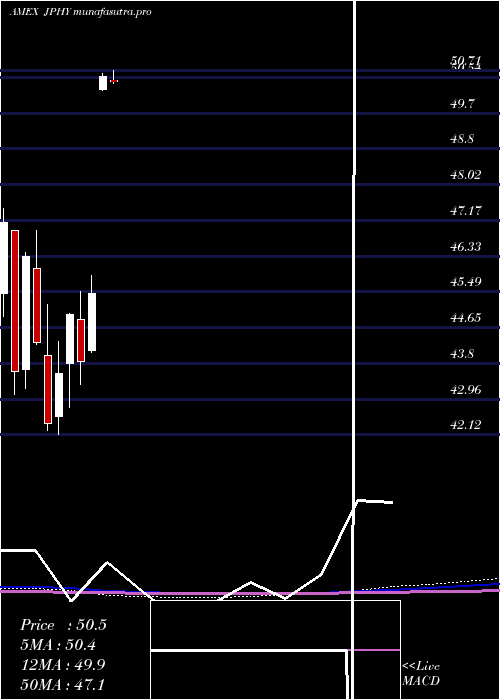This screenshot has height=700, width=500.
Task: Click the AMEX JPHY munafasutra.pro chart title
Action: pos(80,12)
